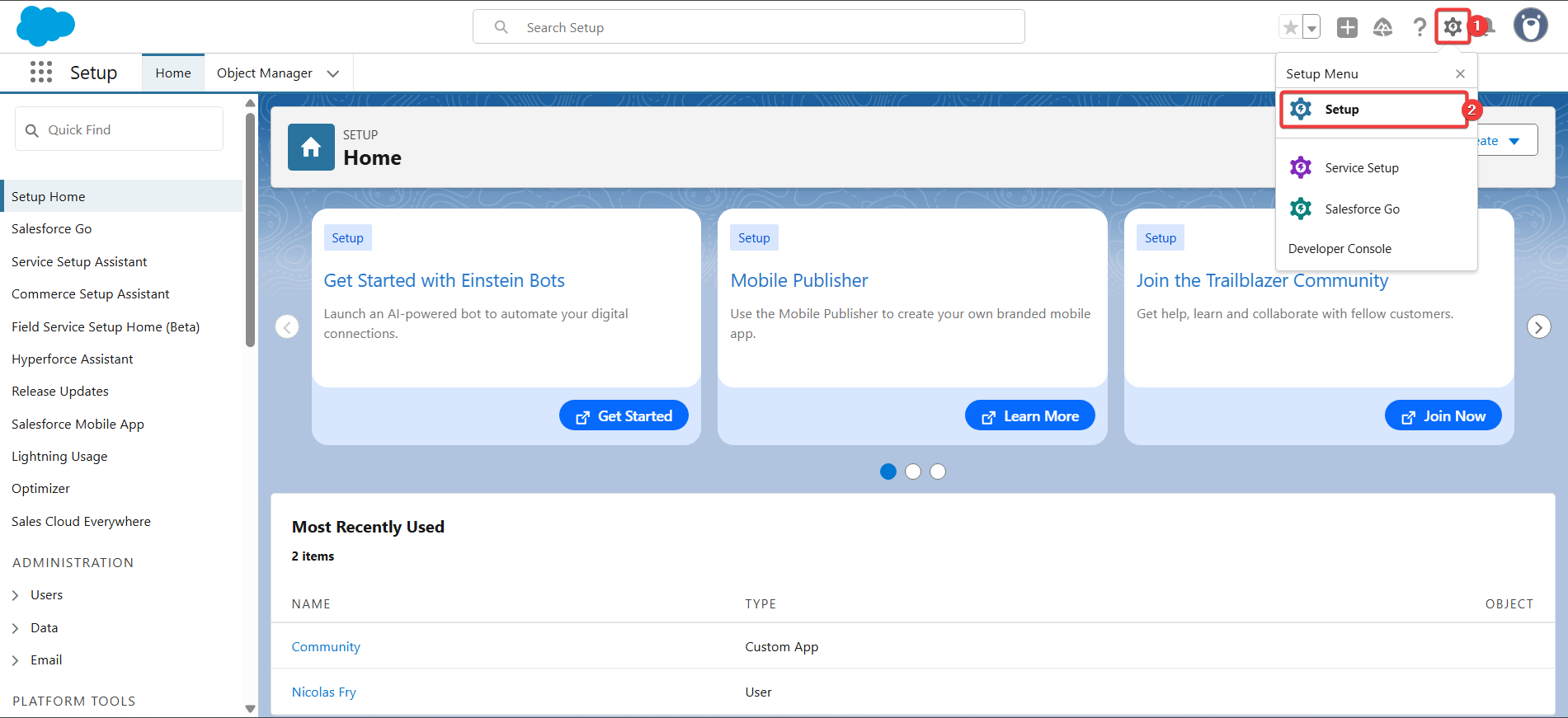
Task: Open the user profile avatar
Action: point(1531,26)
